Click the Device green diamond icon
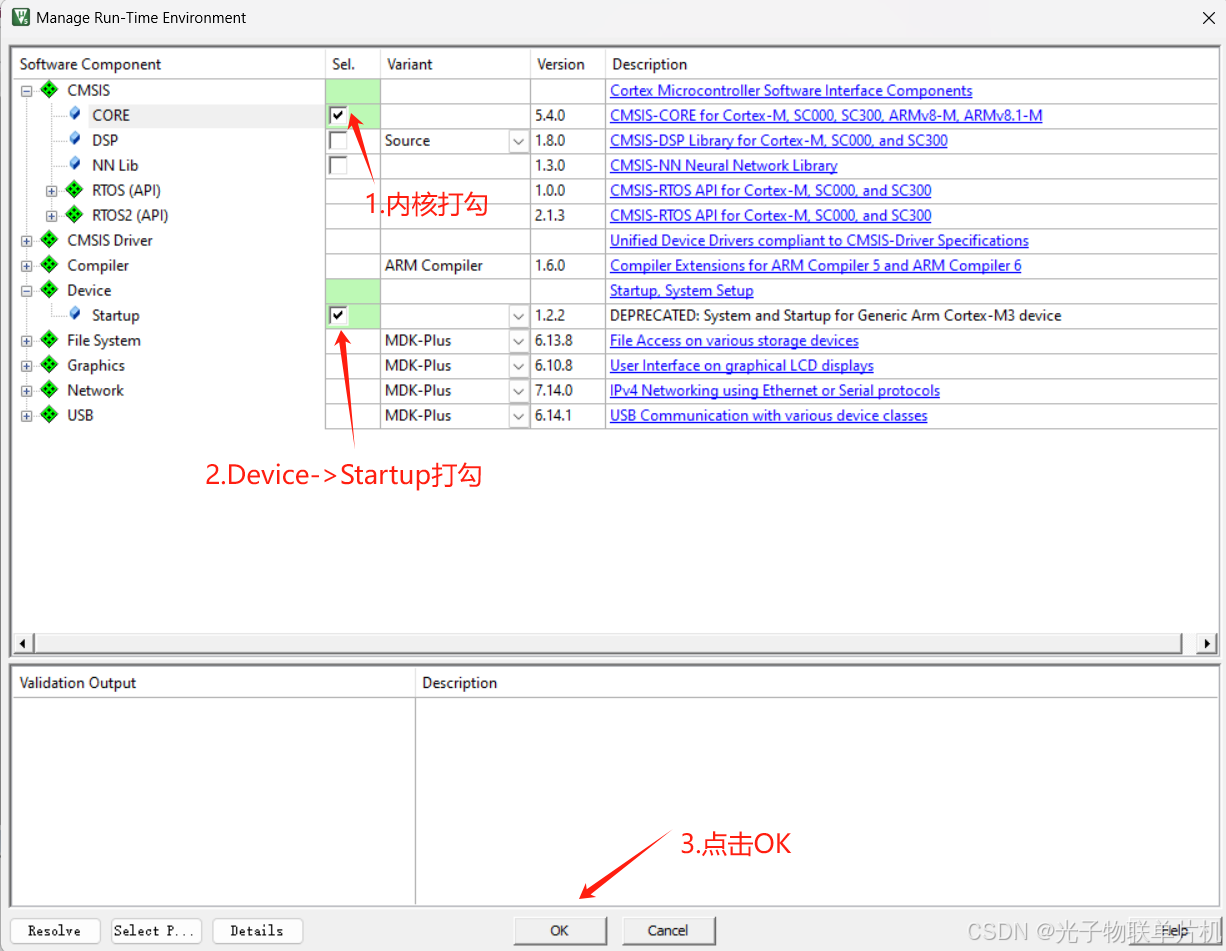 tap(49, 290)
